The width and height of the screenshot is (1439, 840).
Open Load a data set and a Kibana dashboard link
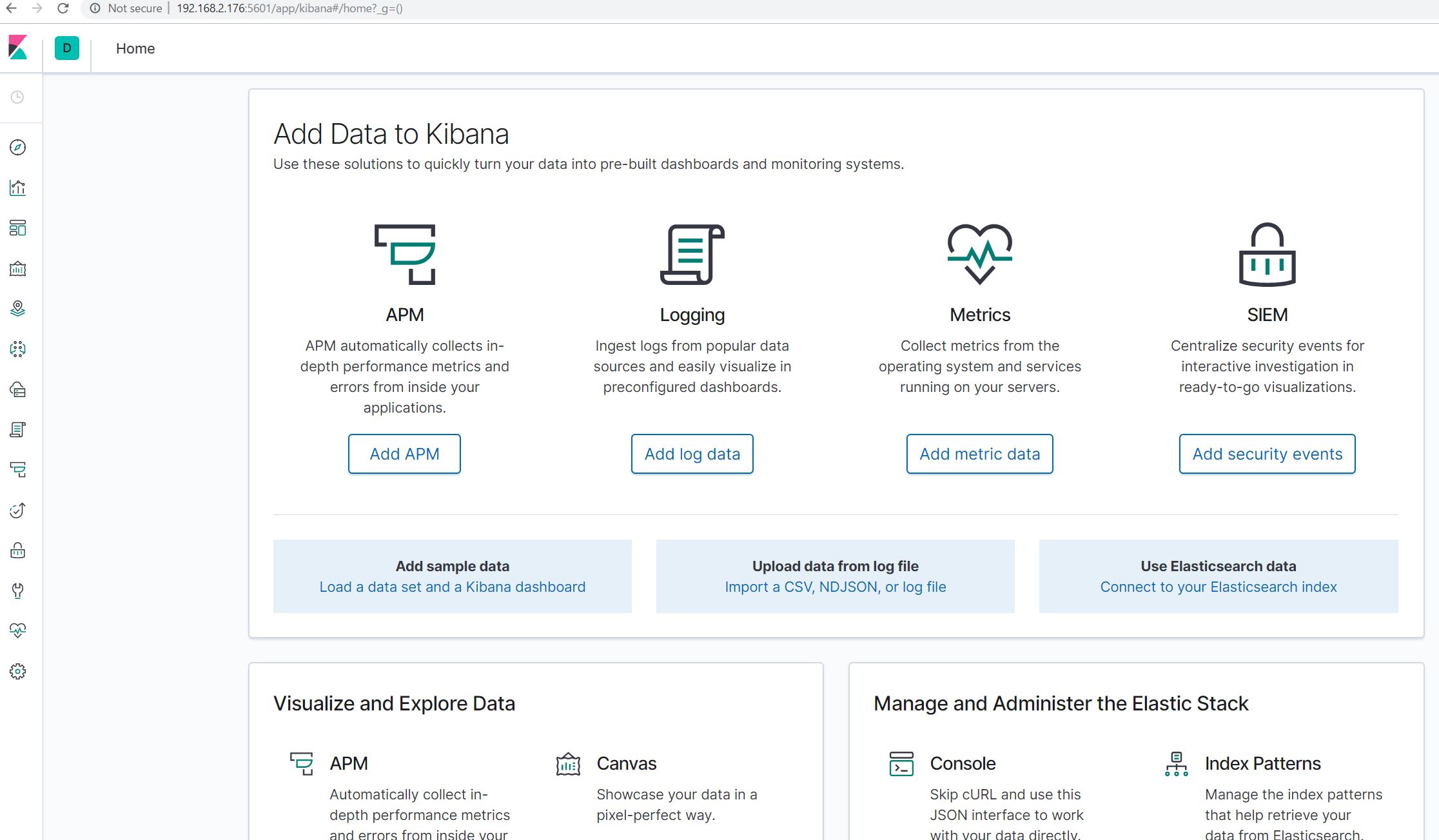coord(452,587)
